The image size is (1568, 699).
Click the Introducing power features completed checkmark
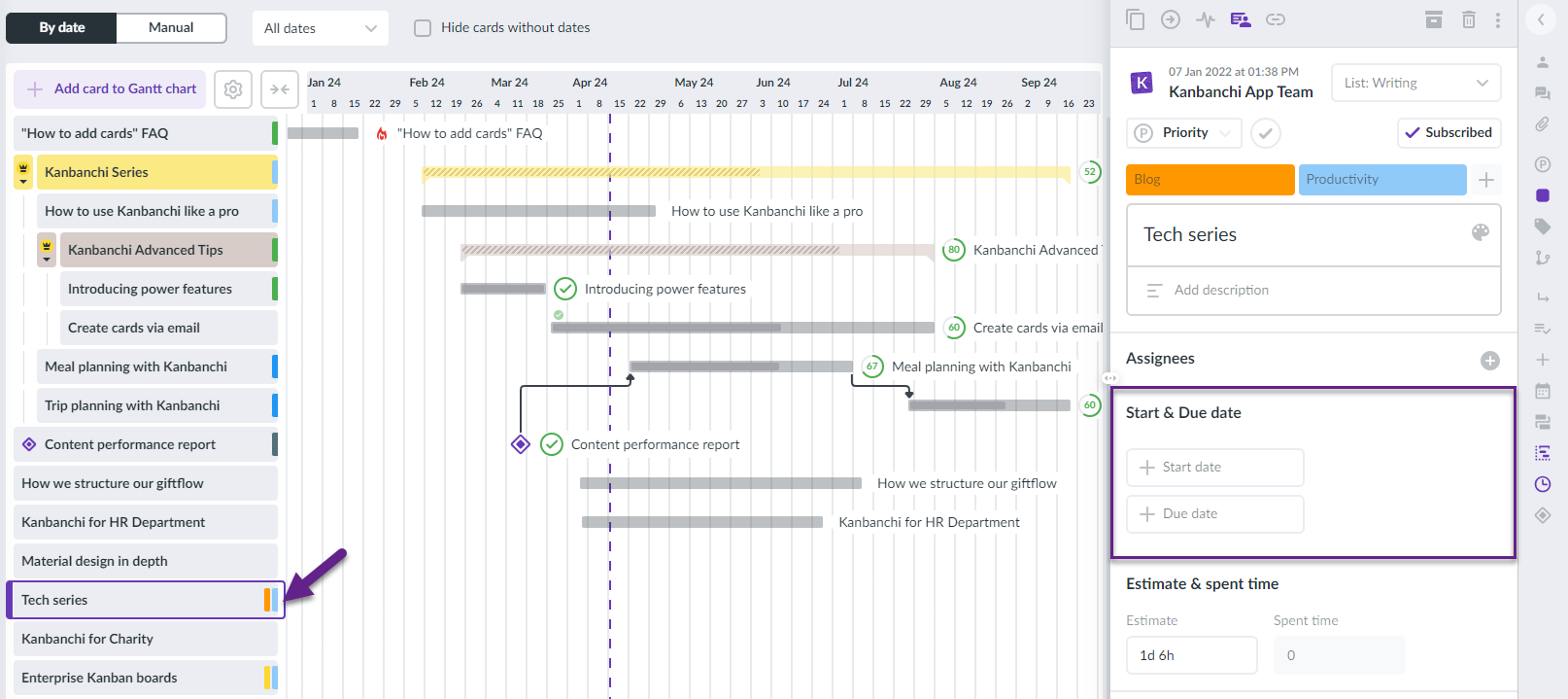click(565, 289)
